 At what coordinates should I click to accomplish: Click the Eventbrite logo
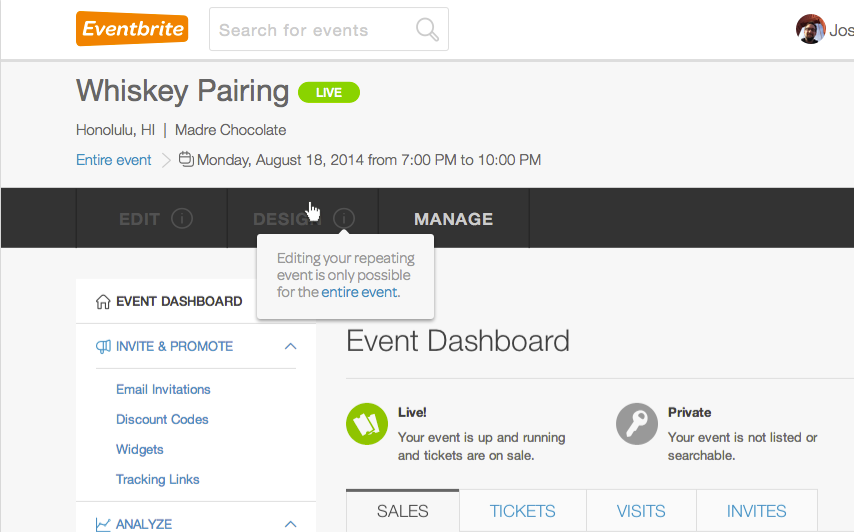coord(132,28)
